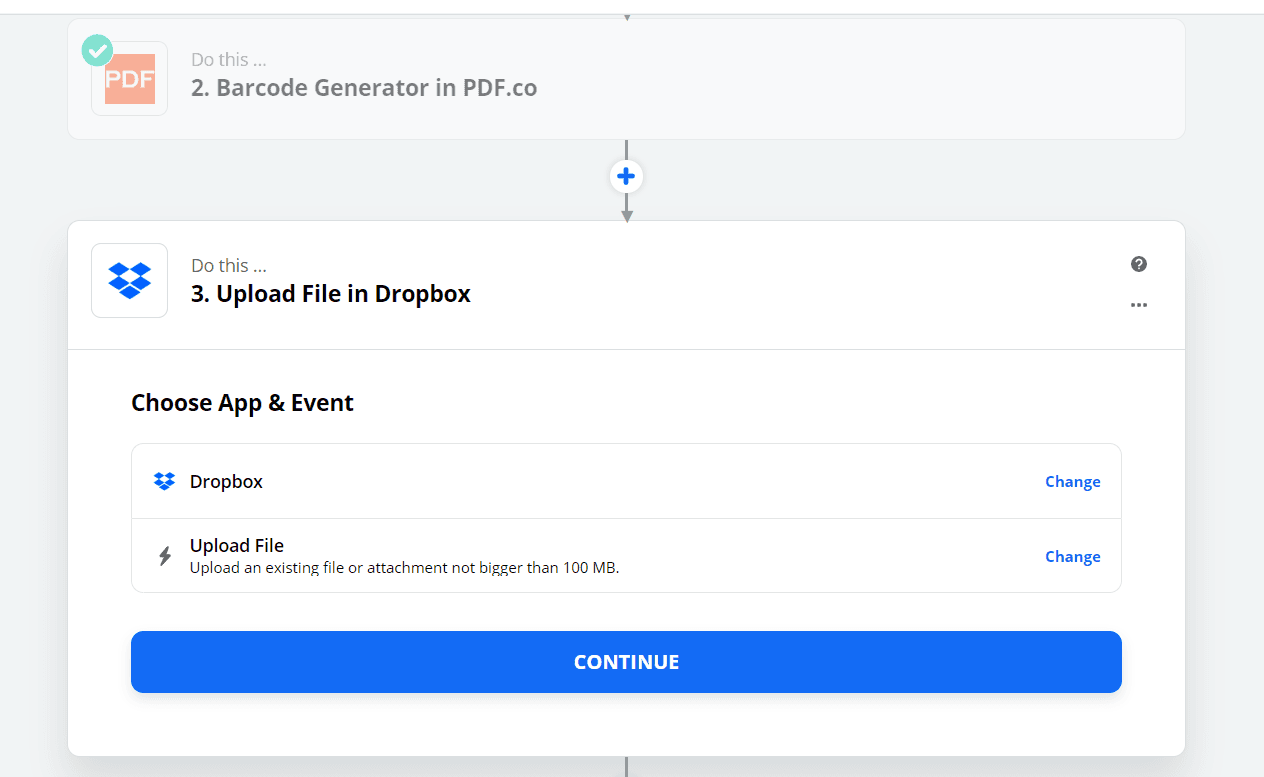The height and width of the screenshot is (777, 1264).
Task: Click the Dropbox logo in the step 3 header
Action: (x=129, y=280)
